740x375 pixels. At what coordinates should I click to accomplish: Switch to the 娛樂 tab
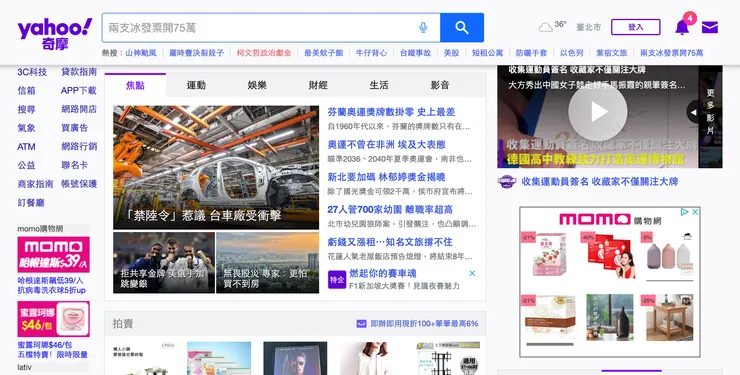click(257, 85)
